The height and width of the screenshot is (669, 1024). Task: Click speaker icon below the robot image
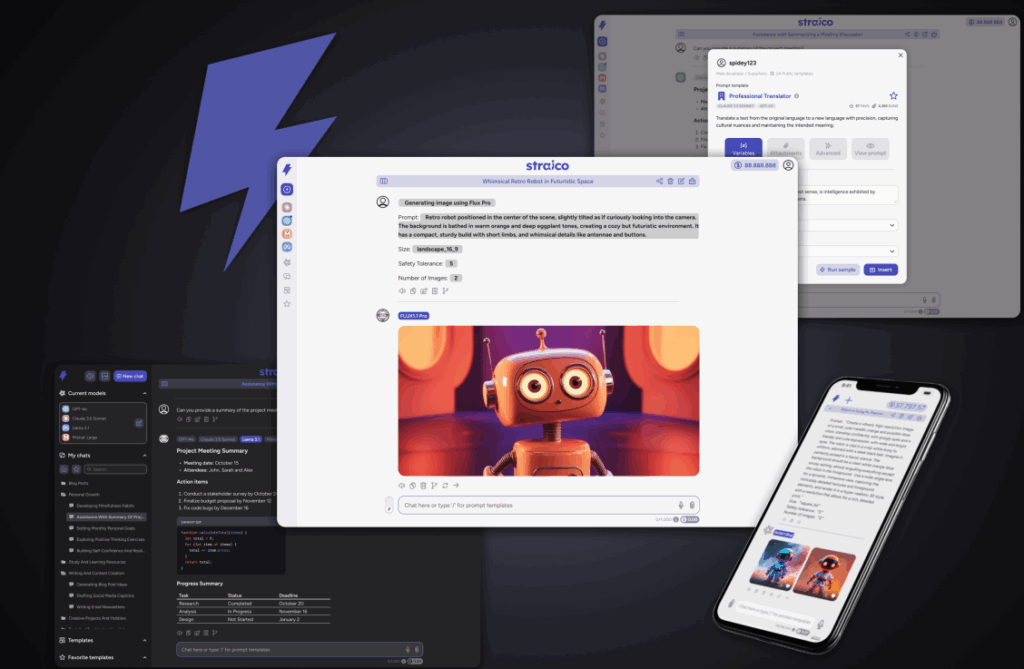(402, 485)
